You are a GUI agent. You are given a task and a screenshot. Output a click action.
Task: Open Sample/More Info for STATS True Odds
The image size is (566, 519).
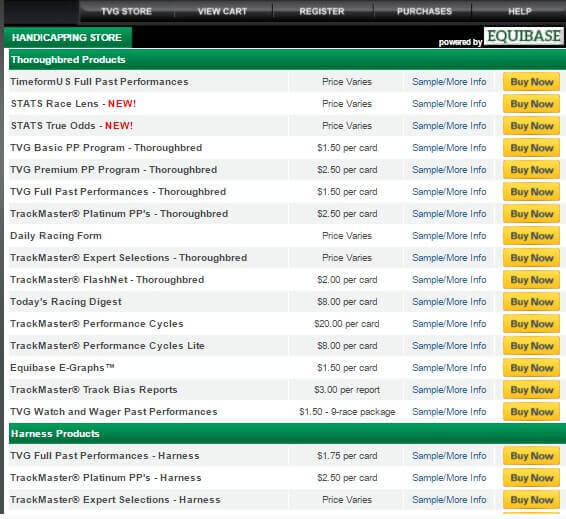449,126
